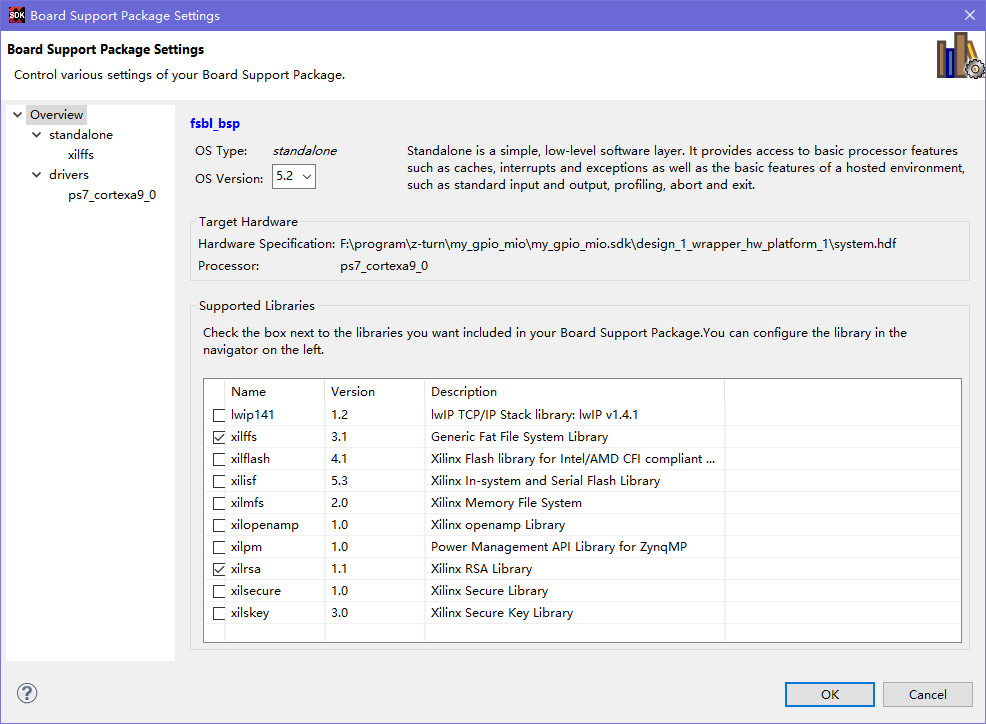Open the OS Version 5.2 dropdown
This screenshot has width=986, height=724.
coord(294,176)
